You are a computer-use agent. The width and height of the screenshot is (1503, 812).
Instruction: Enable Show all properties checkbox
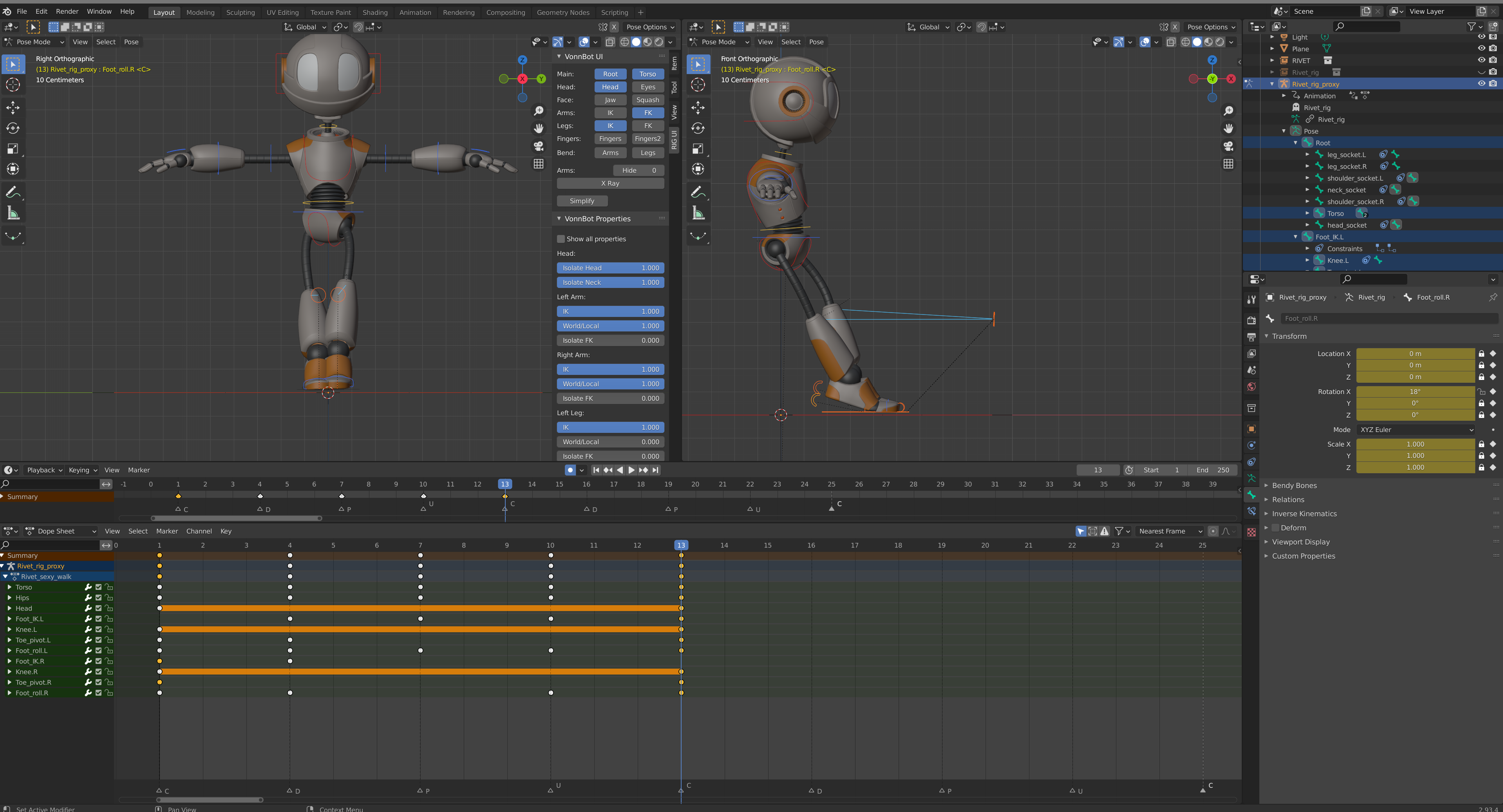561,239
